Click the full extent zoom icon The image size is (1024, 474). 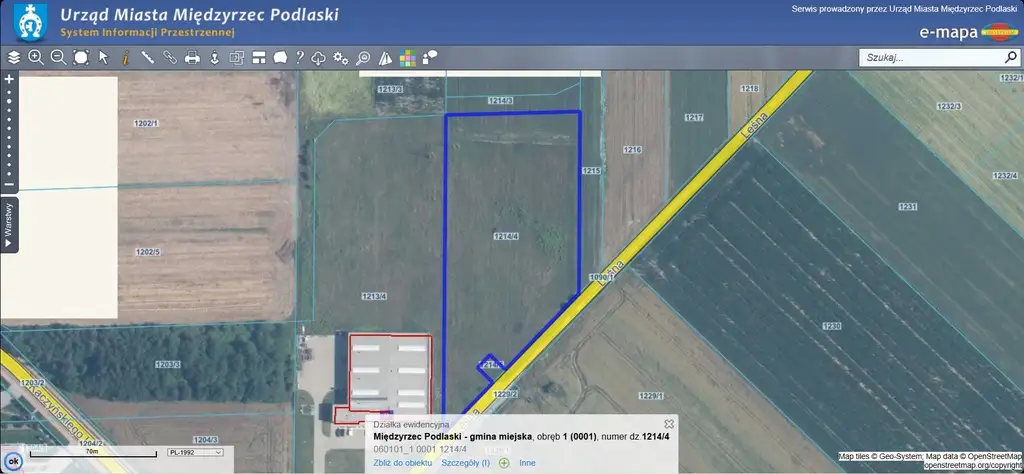click(80, 58)
